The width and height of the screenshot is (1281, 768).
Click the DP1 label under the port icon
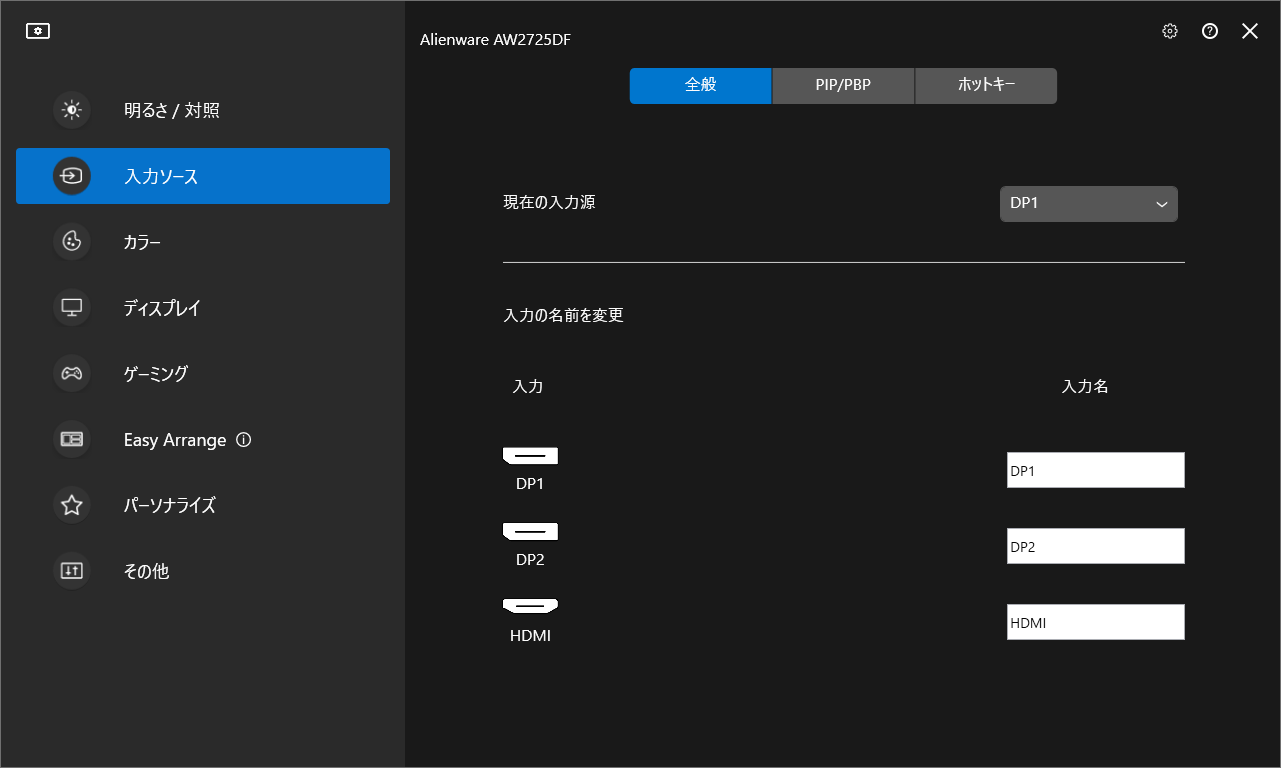click(x=530, y=484)
